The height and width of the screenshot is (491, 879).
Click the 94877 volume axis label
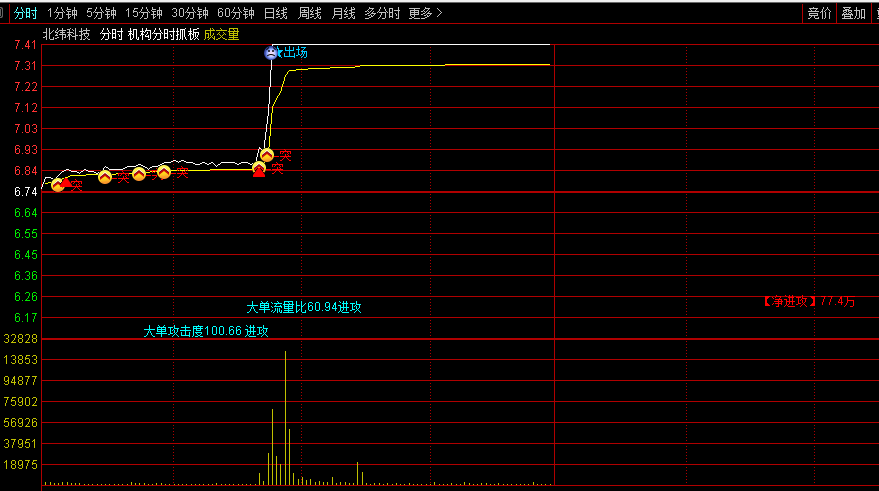click(x=20, y=381)
